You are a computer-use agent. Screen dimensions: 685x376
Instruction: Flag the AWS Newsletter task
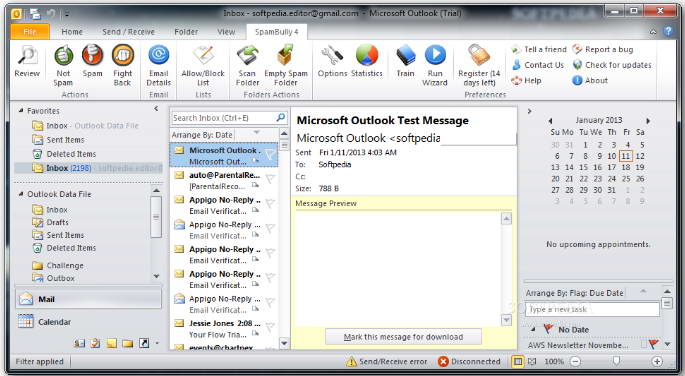(x=654, y=345)
